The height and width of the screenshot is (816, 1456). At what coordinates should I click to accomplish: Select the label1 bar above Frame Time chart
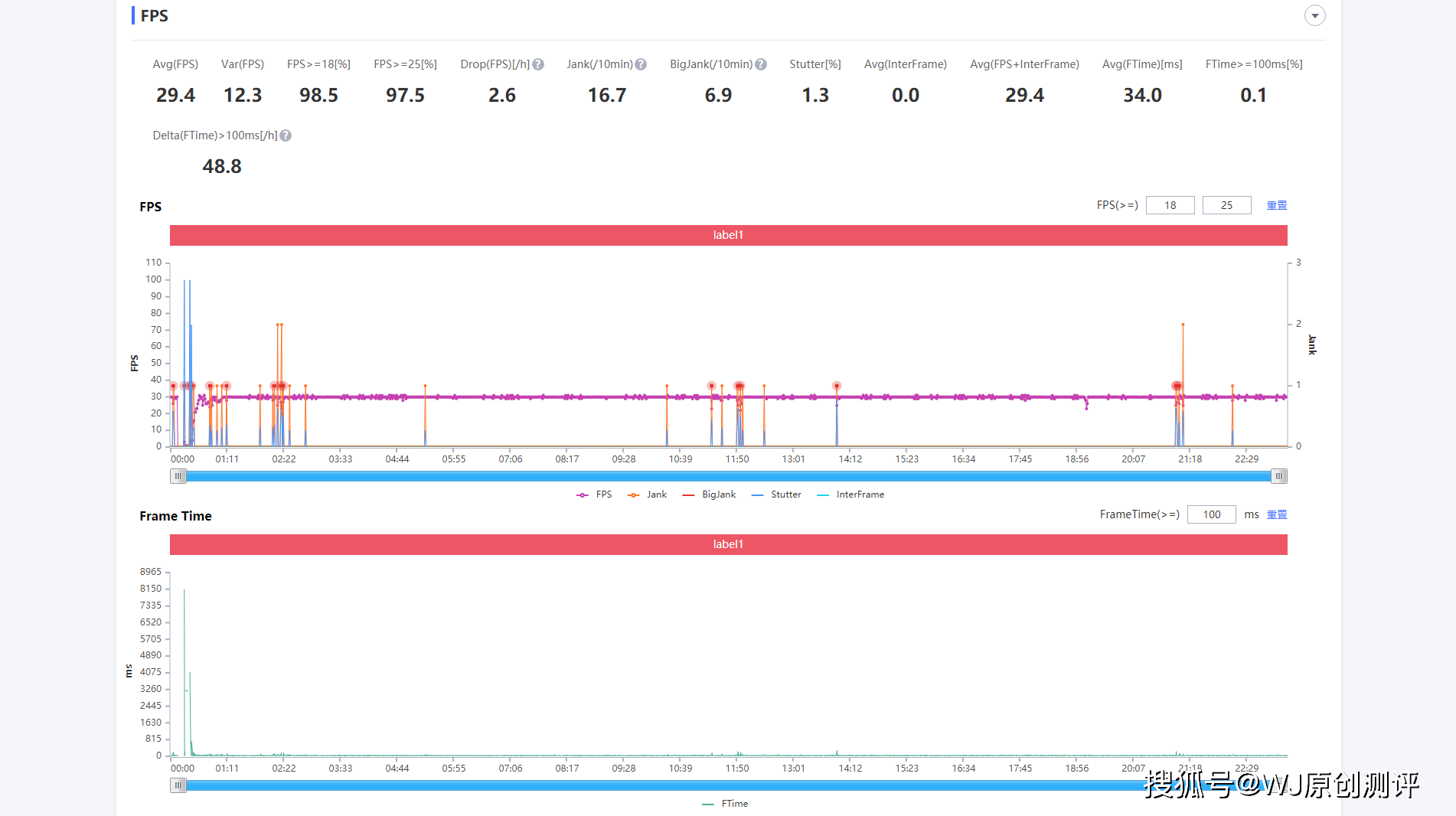[728, 544]
